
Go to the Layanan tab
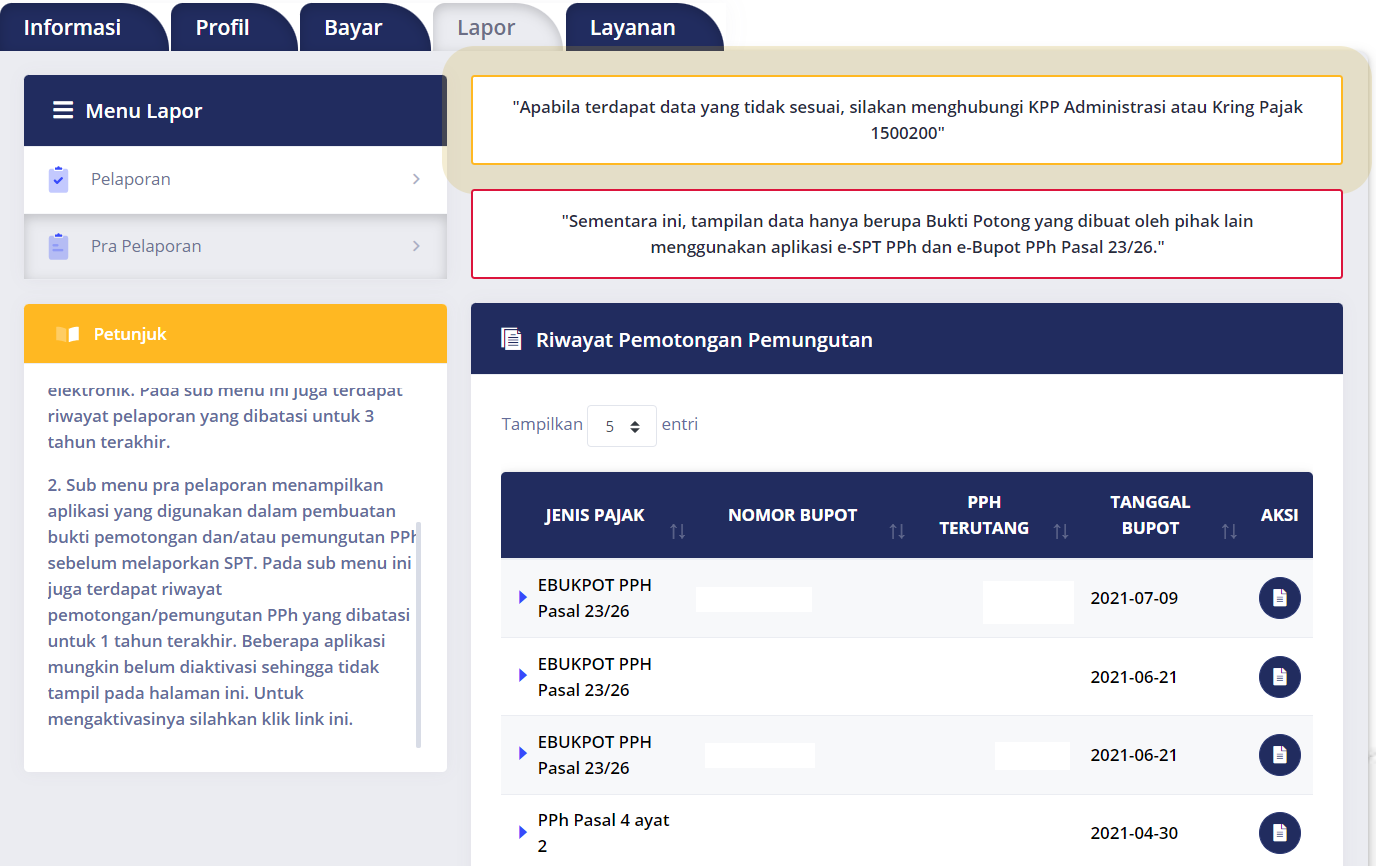(632, 27)
